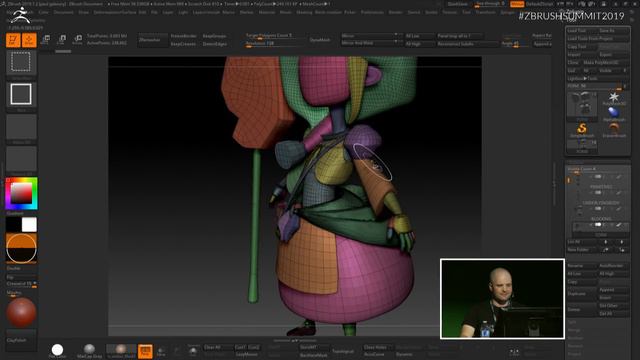Toggle the orange Menus button
640x360 pixels.
[517, 4]
